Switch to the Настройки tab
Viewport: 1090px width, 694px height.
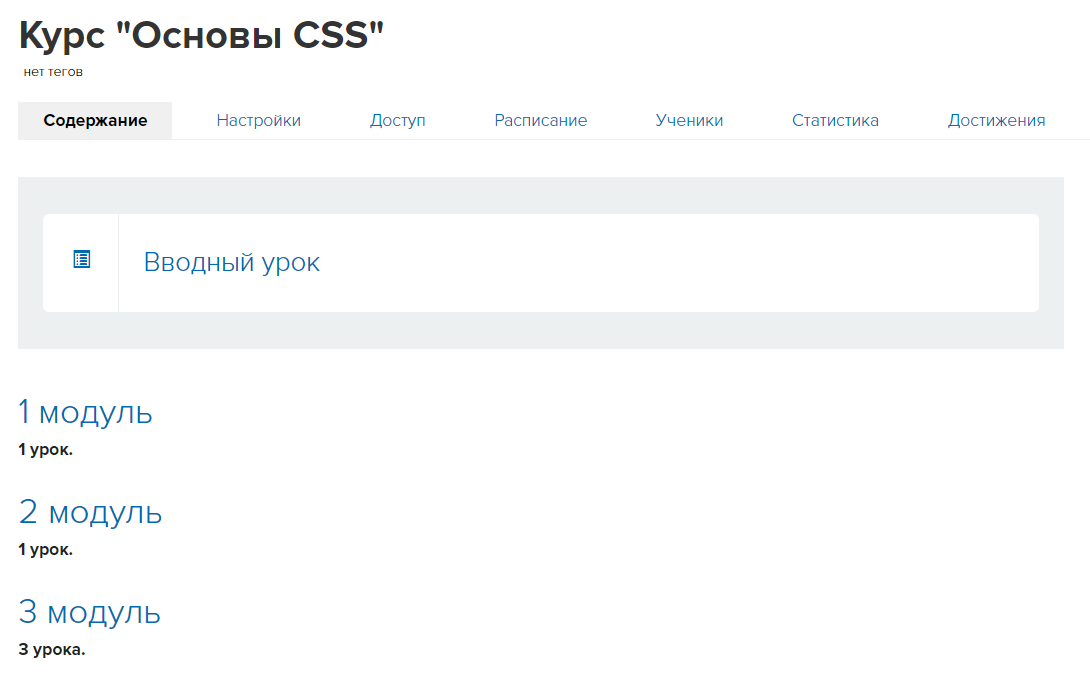coord(259,120)
